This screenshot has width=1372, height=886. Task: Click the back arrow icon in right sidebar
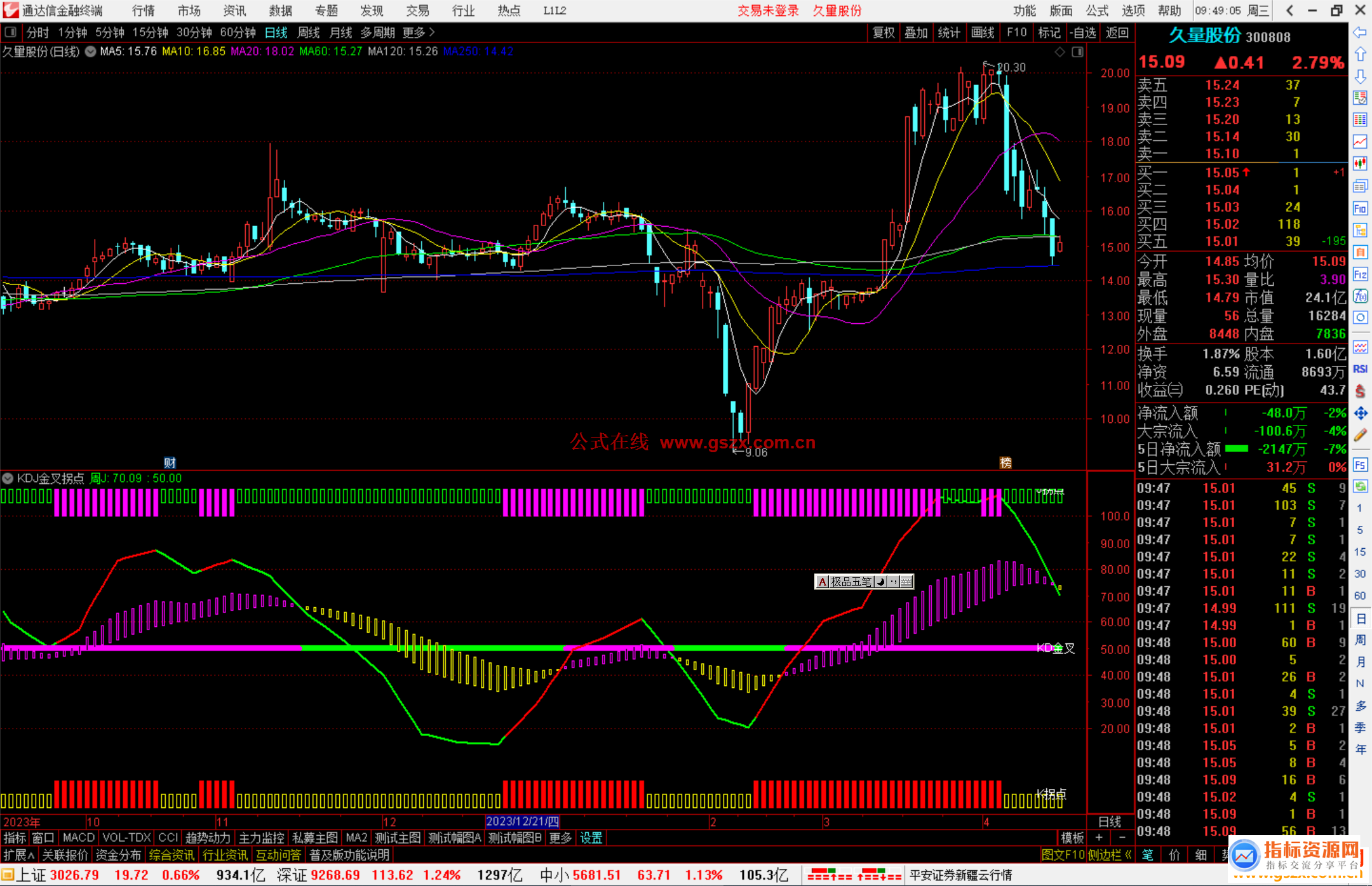point(1360,32)
